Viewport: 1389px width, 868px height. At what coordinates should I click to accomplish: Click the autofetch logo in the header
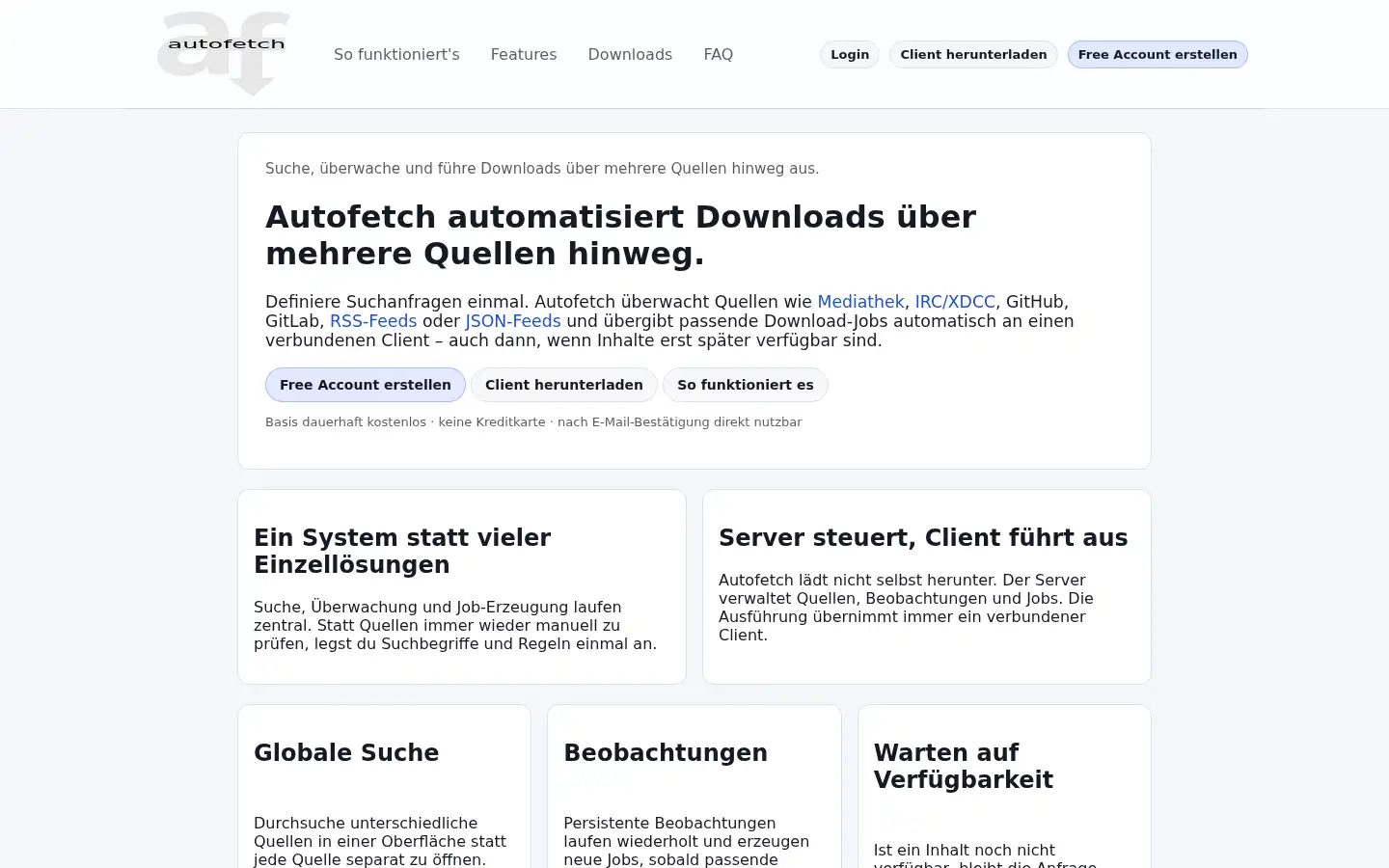pyautogui.click(x=223, y=54)
